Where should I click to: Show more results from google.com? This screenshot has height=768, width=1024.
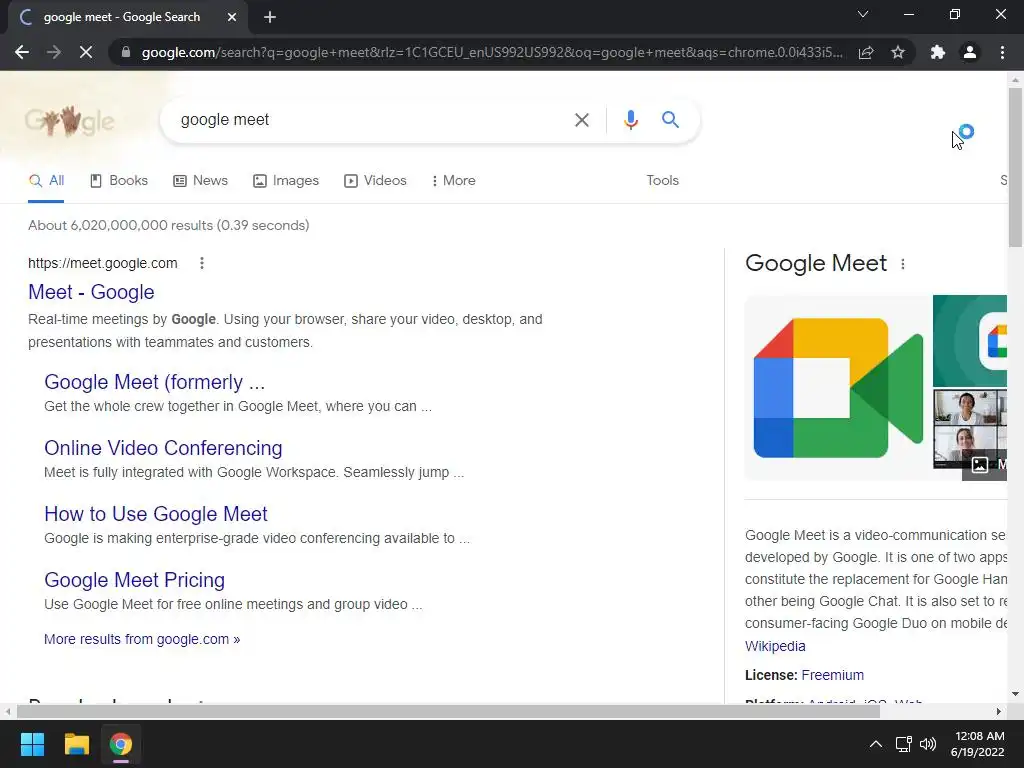pos(142,639)
